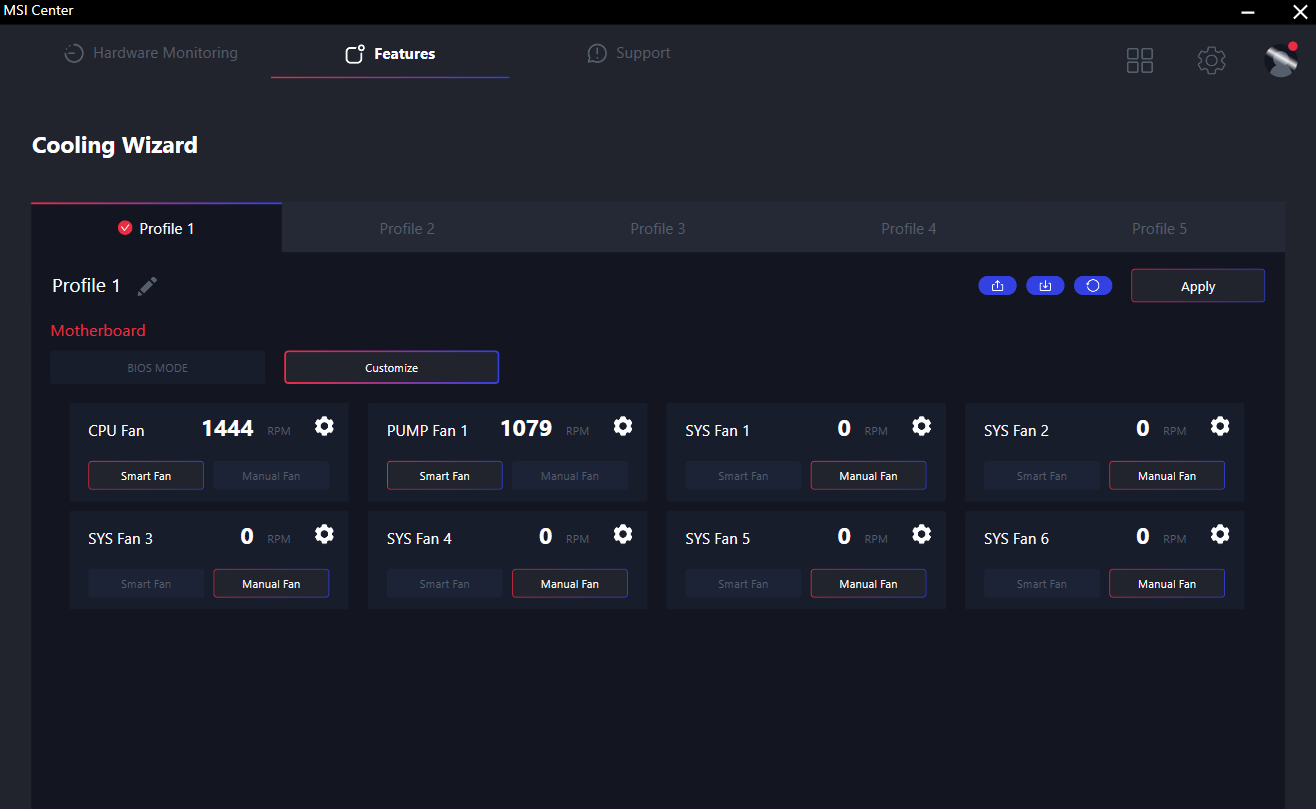Select Smart Fan for SYS Fan 3
The width and height of the screenshot is (1316, 809).
(x=146, y=584)
